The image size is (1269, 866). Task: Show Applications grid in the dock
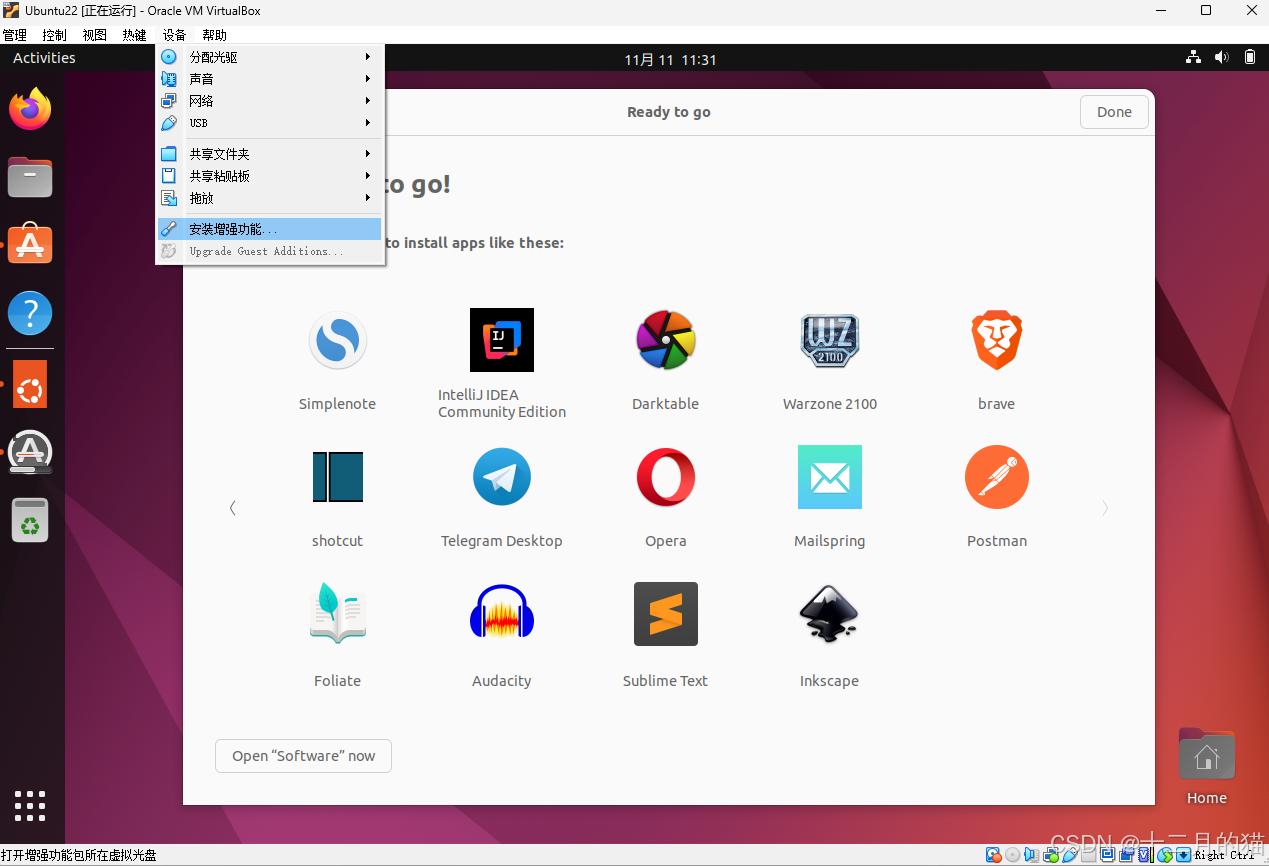[x=30, y=805]
